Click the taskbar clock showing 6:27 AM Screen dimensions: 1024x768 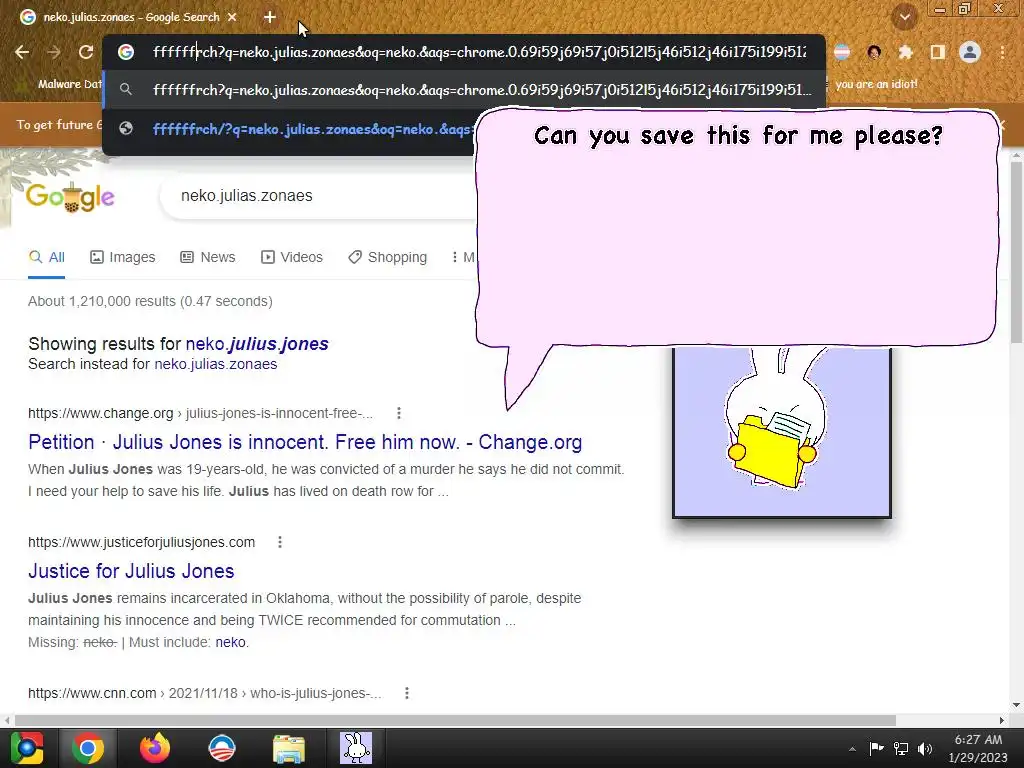pos(978,748)
